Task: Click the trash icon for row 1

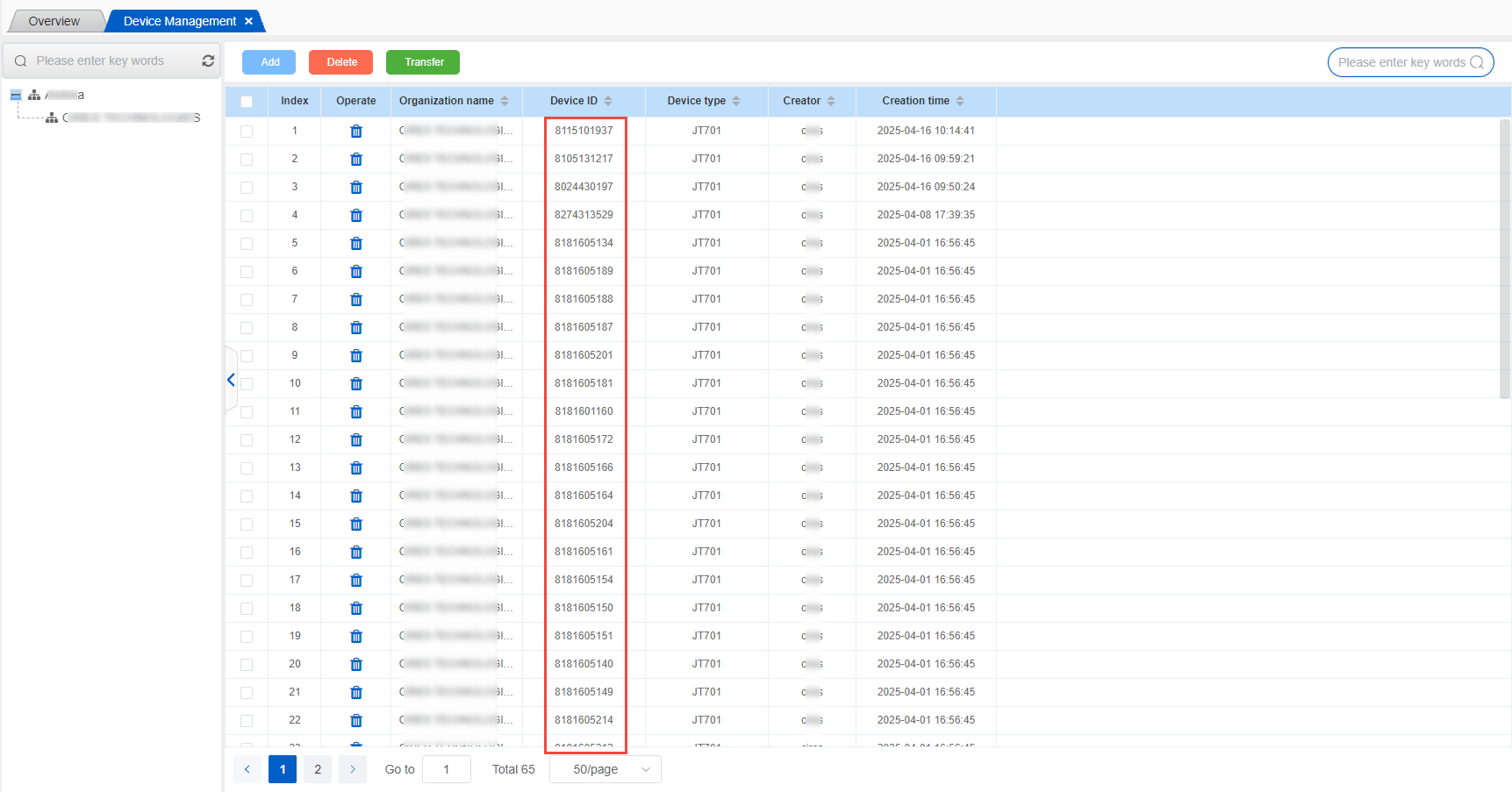Action: [355, 131]
